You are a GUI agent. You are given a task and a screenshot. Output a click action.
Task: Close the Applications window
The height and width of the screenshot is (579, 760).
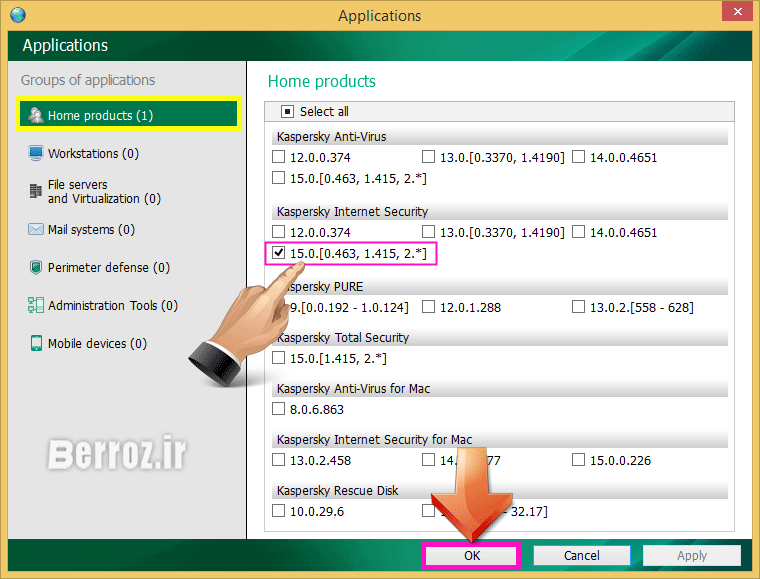pyautogui.click(x=737, y=11)
